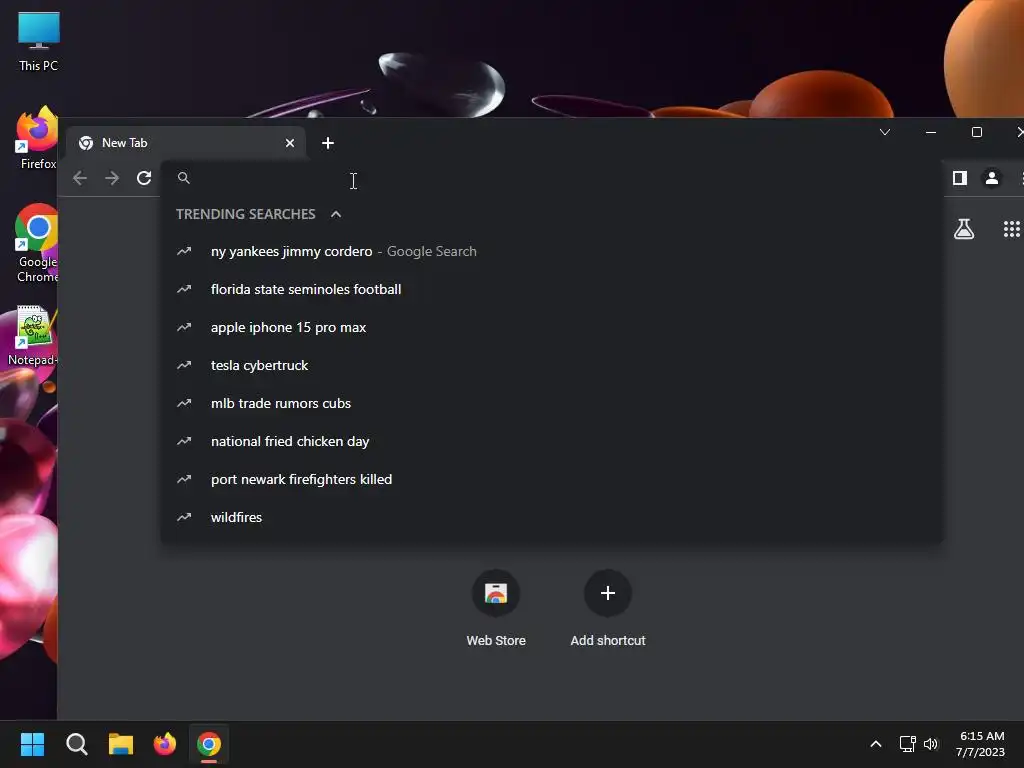Click the Add shortcut button

click(607, 609)
